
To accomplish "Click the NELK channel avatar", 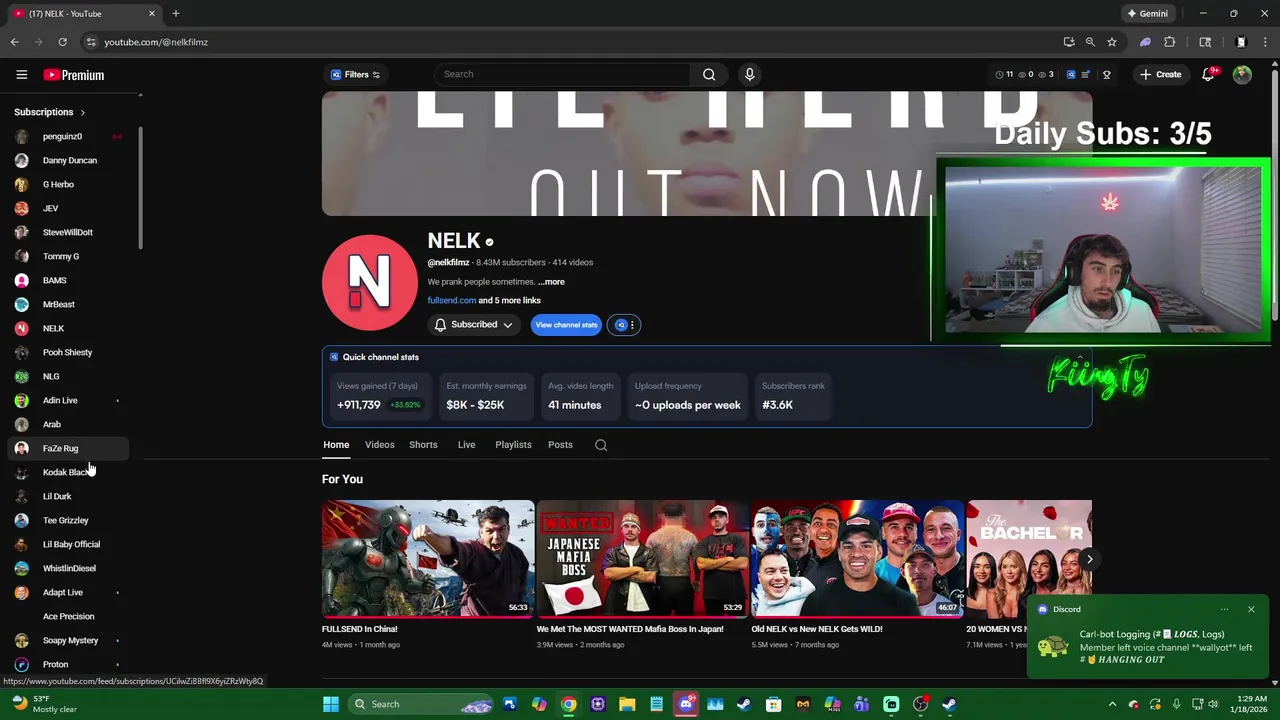I will pyautogui.click(x=370, y=283).
